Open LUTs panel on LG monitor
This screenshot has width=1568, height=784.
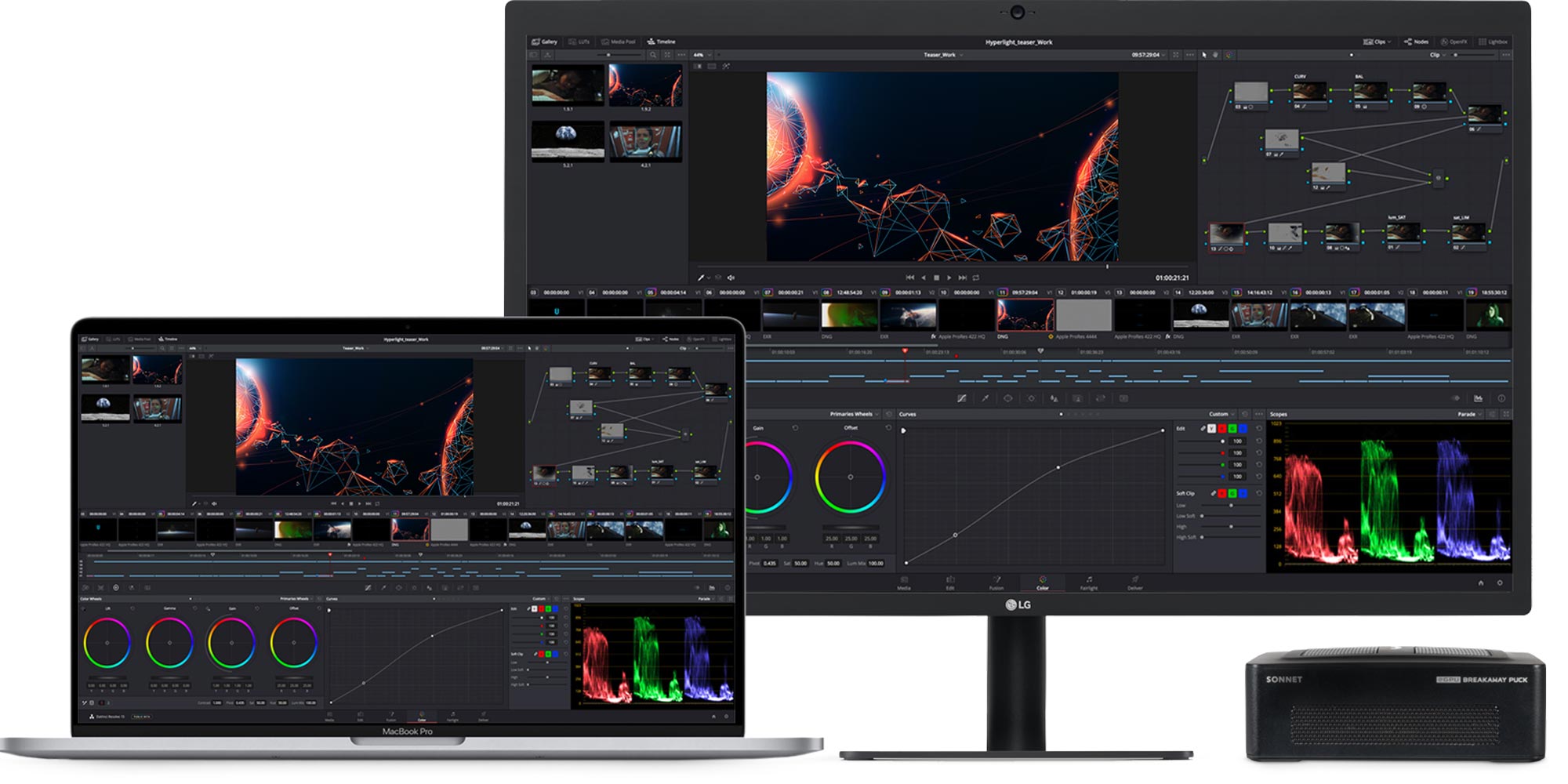tap(579, 42)
